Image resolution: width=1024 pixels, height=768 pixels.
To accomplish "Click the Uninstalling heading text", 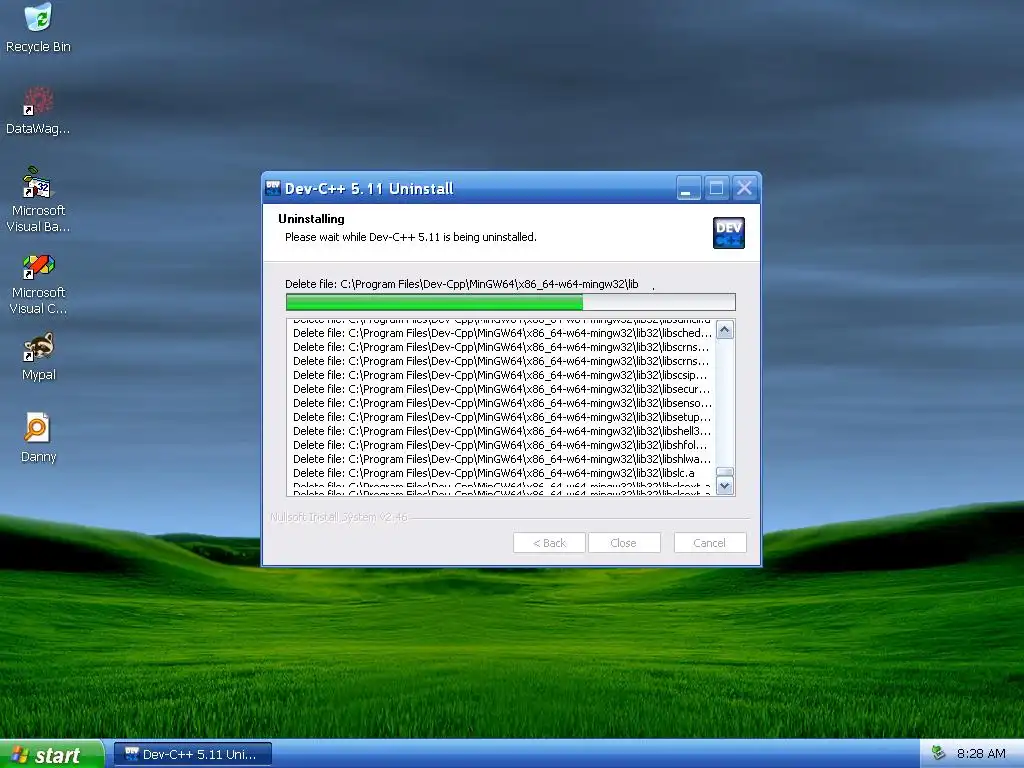I will coord(311,219).
